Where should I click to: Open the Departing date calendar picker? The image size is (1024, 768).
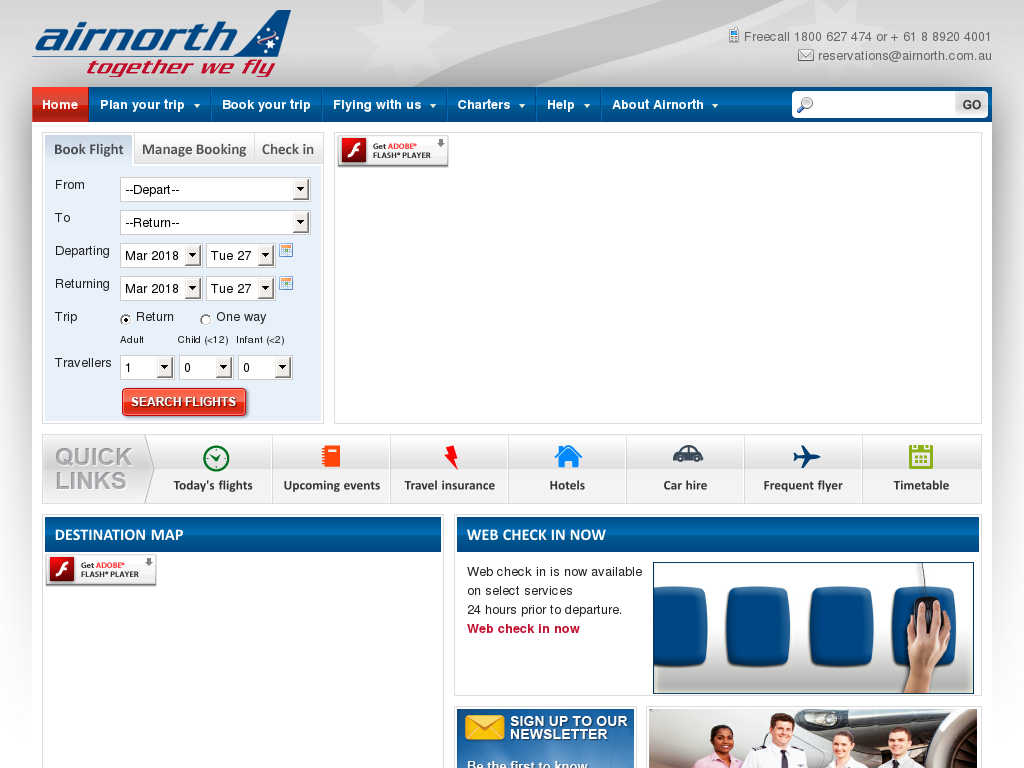(286, 250)
